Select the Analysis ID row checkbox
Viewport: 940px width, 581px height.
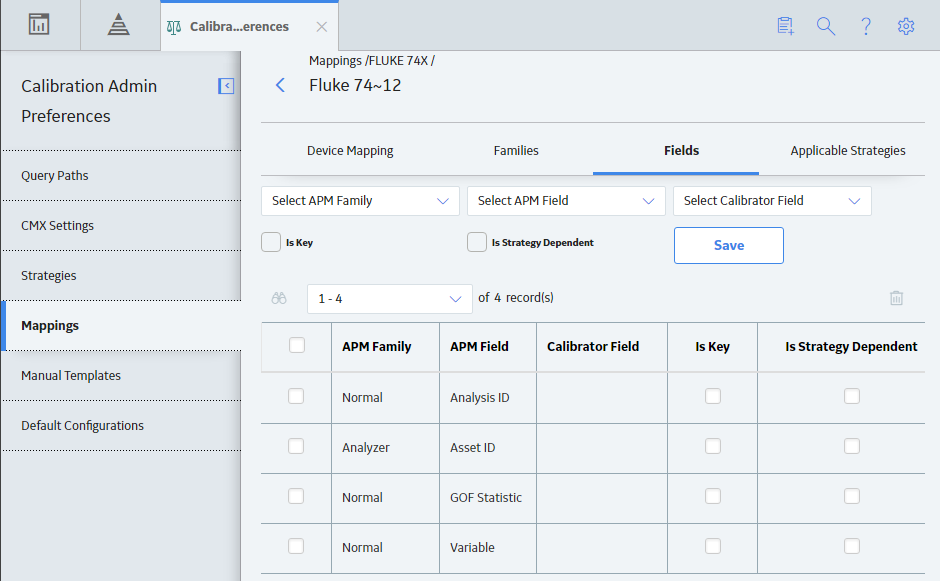pos(296,396)
